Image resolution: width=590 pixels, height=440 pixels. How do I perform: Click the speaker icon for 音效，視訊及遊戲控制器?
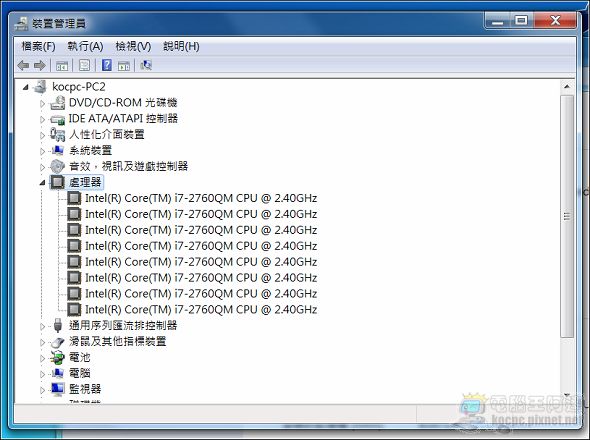[58, 166]
